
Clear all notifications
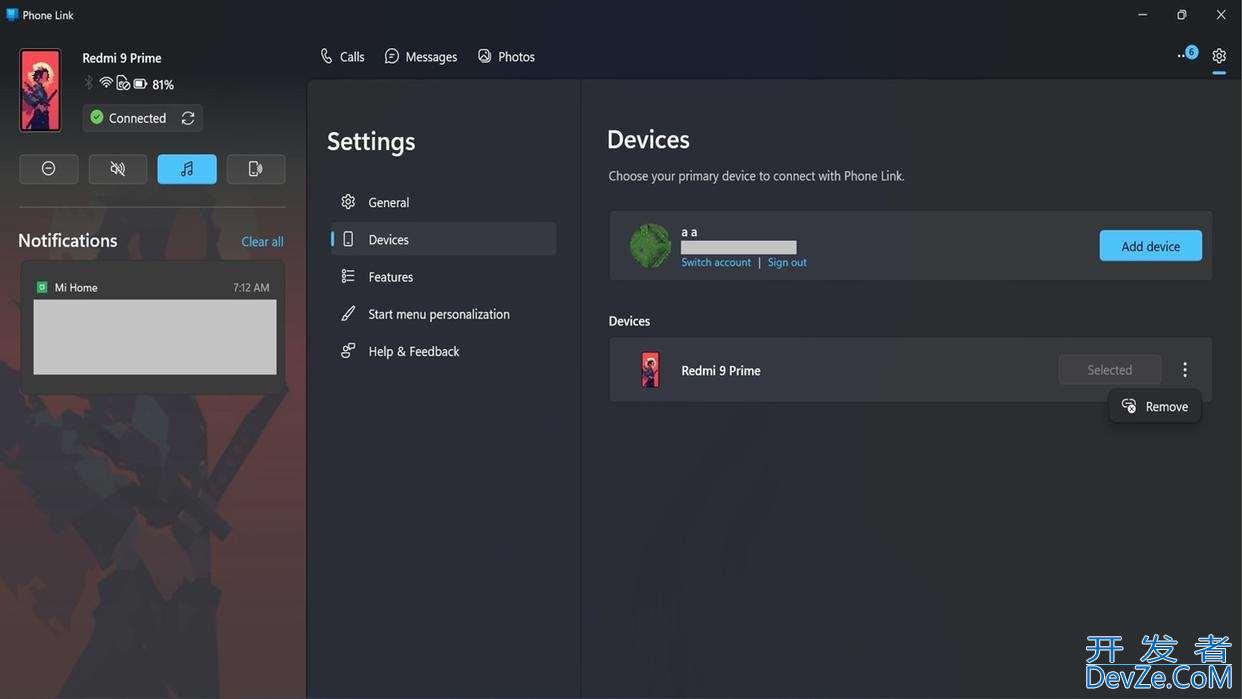click(262, 241)
